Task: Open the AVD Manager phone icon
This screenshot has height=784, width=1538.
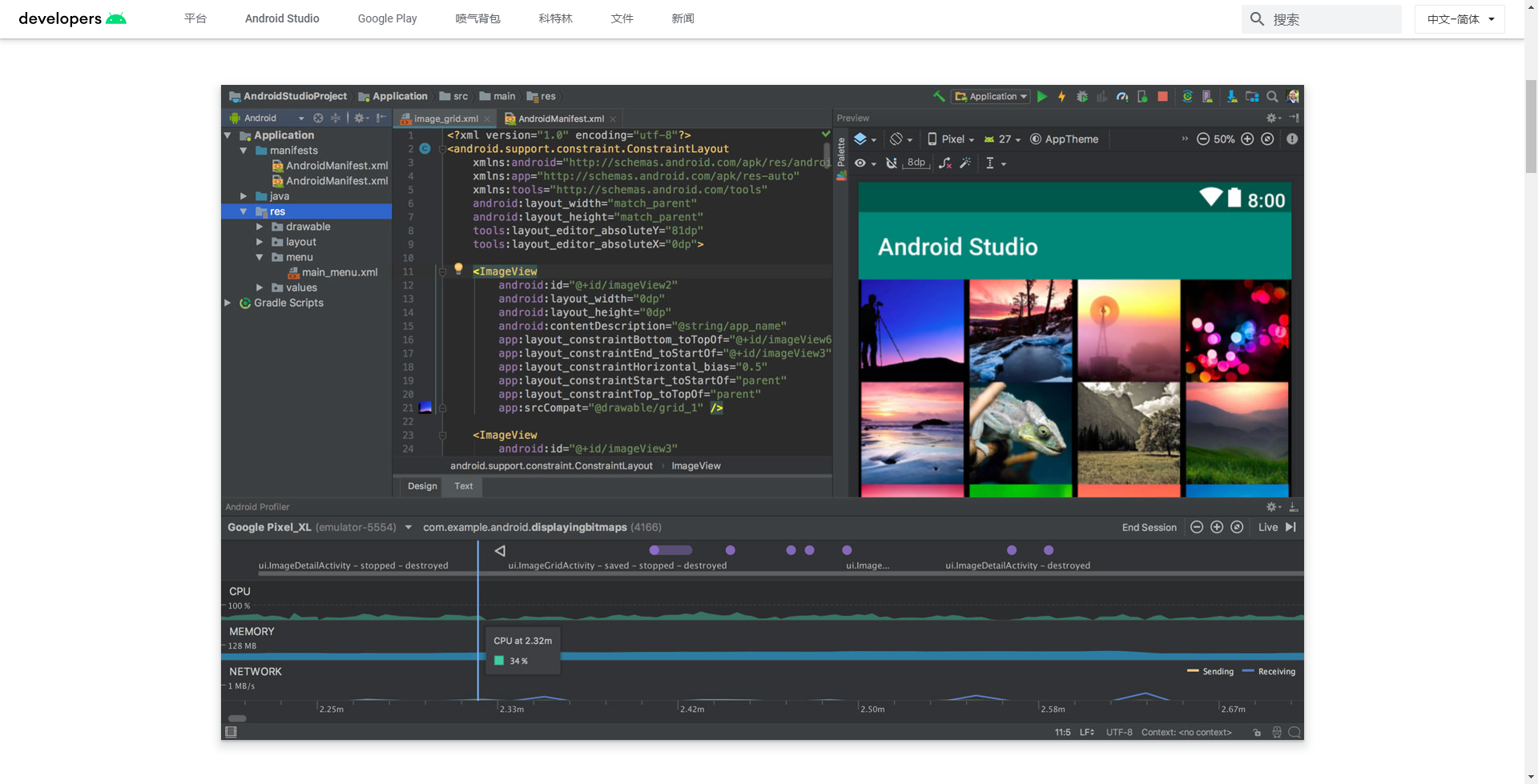Action: coord(1207,96)
